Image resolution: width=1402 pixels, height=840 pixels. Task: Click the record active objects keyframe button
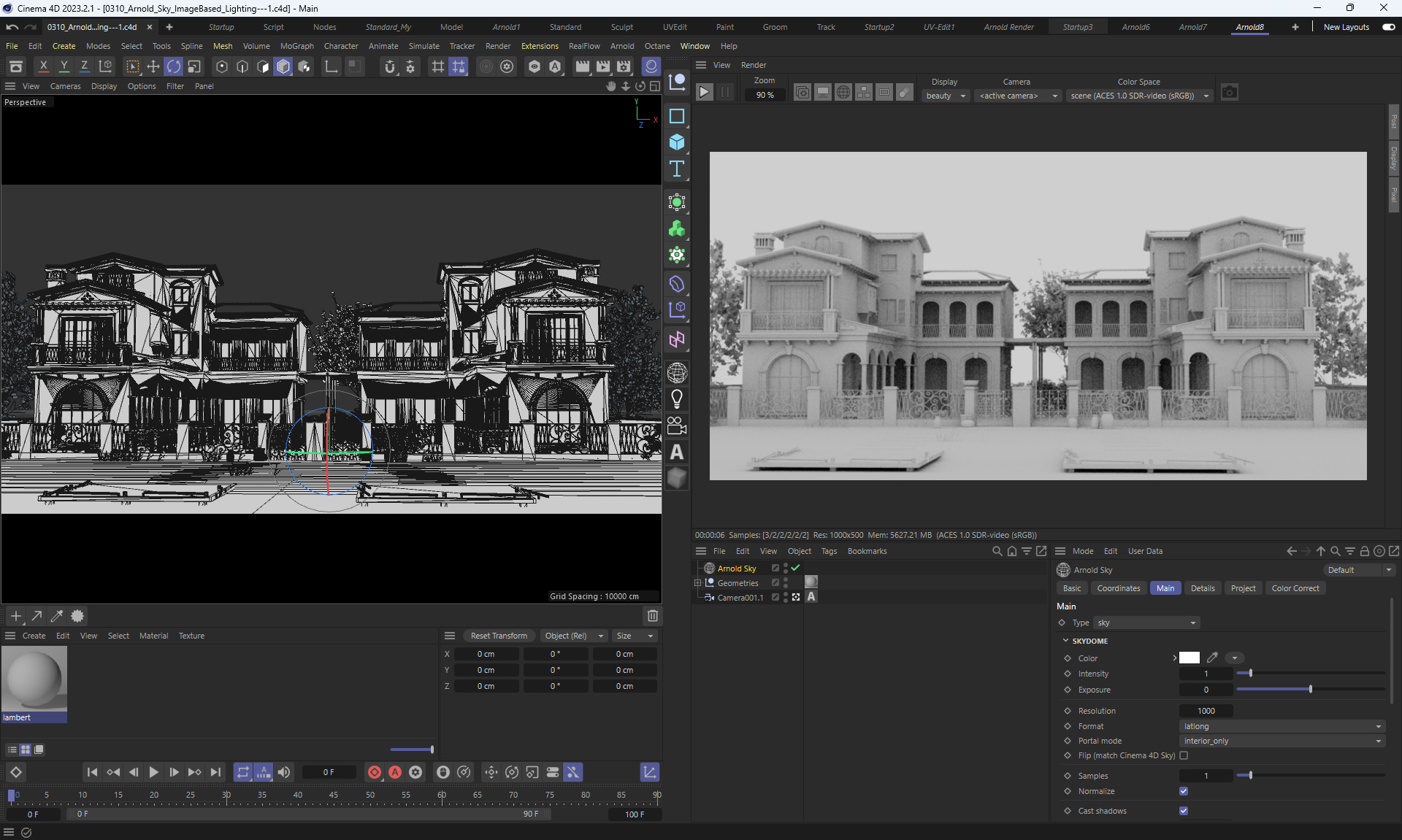(x=375, y=772)
